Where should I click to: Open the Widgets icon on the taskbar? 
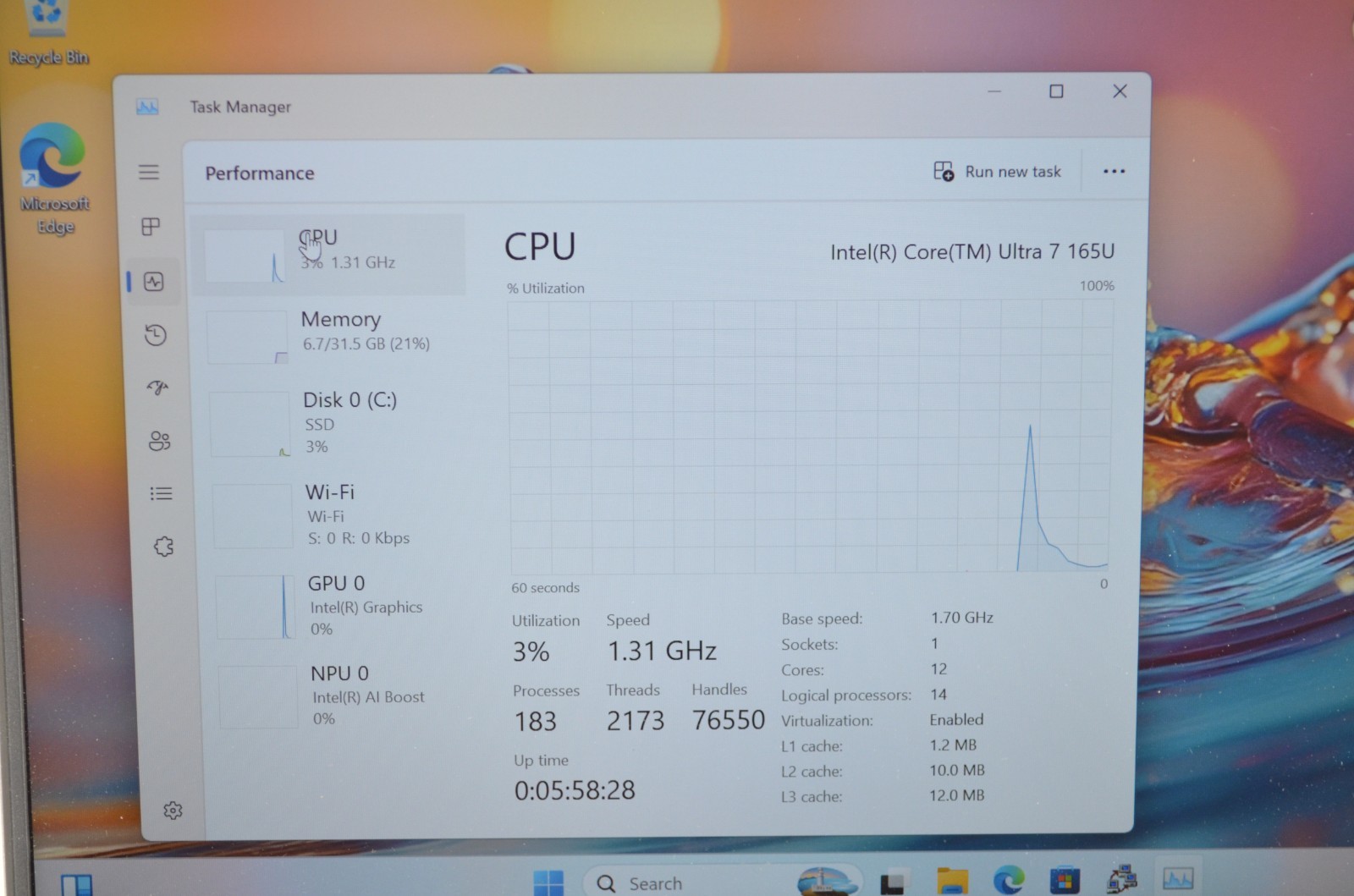click(x=77, y=885)
